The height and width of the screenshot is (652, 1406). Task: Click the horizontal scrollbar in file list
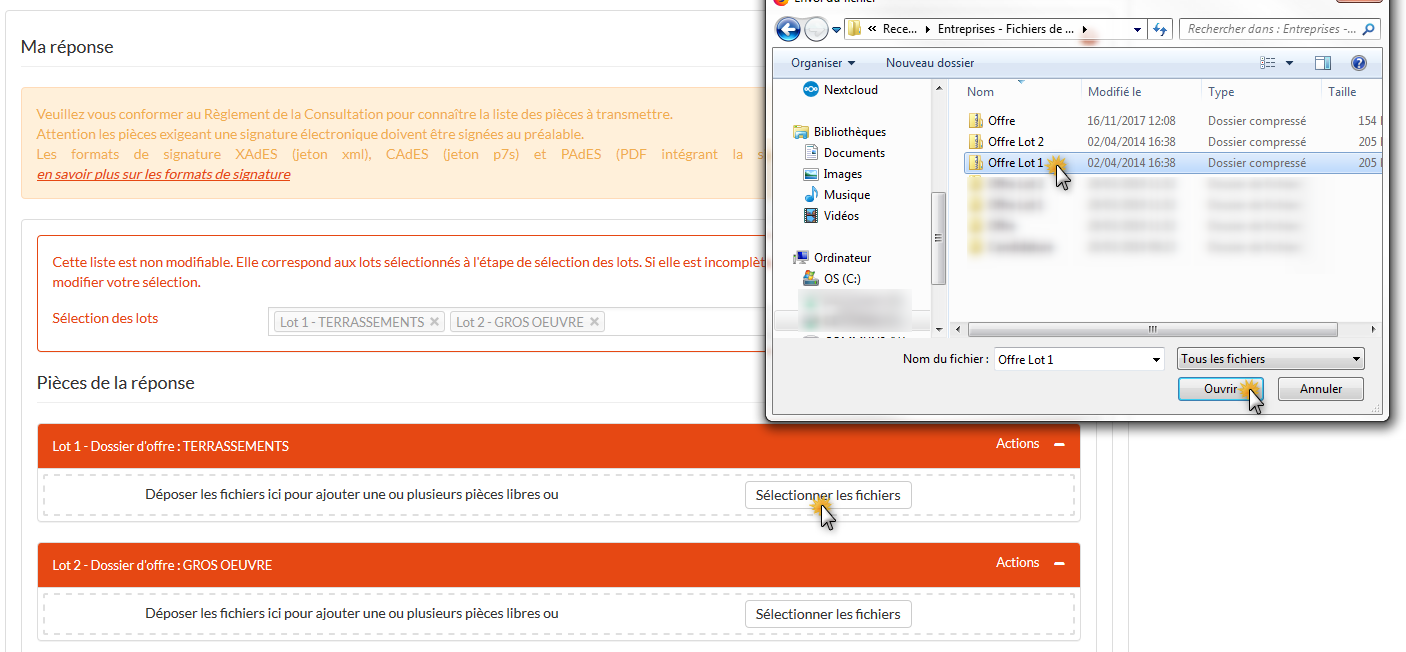point(1152,329)
